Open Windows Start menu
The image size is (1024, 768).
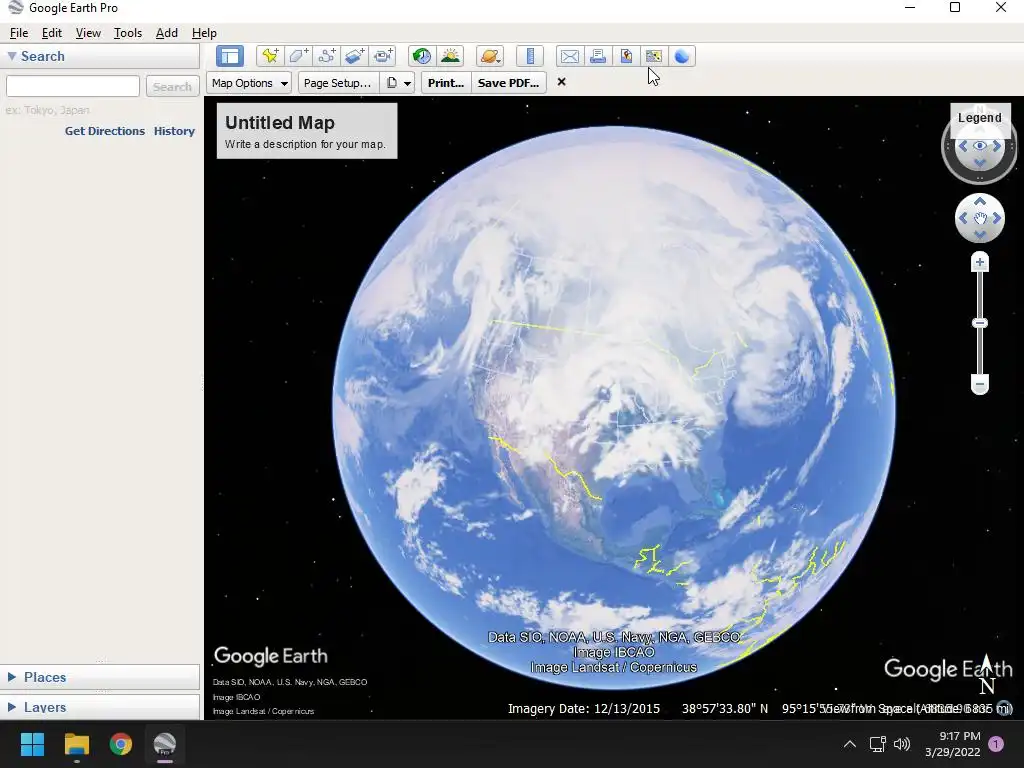[x=32, y=744]
